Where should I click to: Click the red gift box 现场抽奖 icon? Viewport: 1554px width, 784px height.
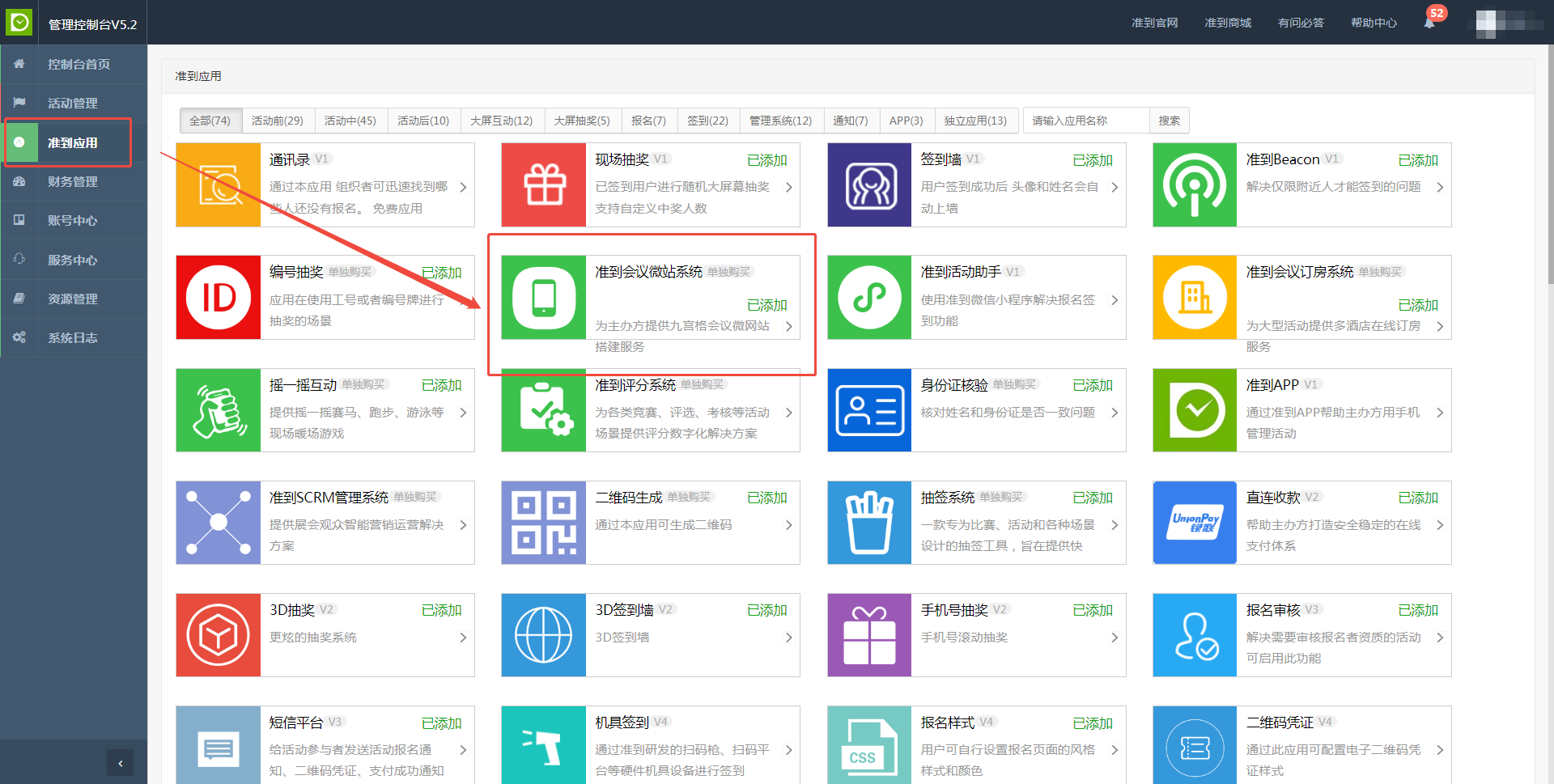pos(544,185)
